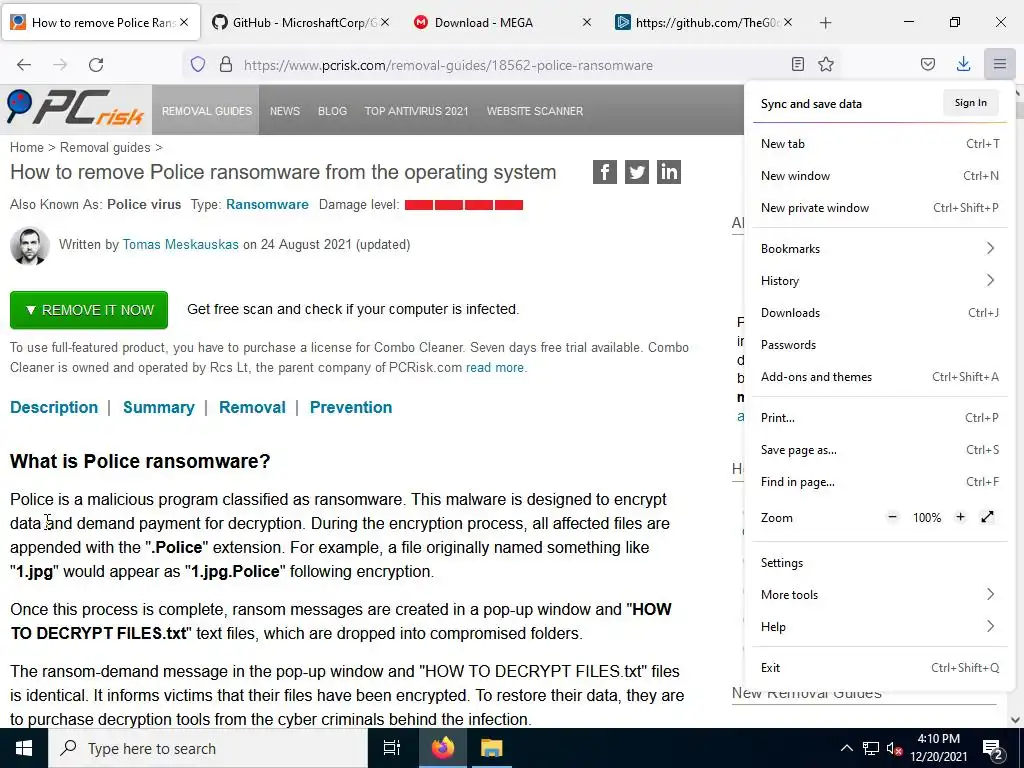The width and height of the screenshot is (1024, 768).
Task: Increase zoom with the plus button
Action: 960,517
